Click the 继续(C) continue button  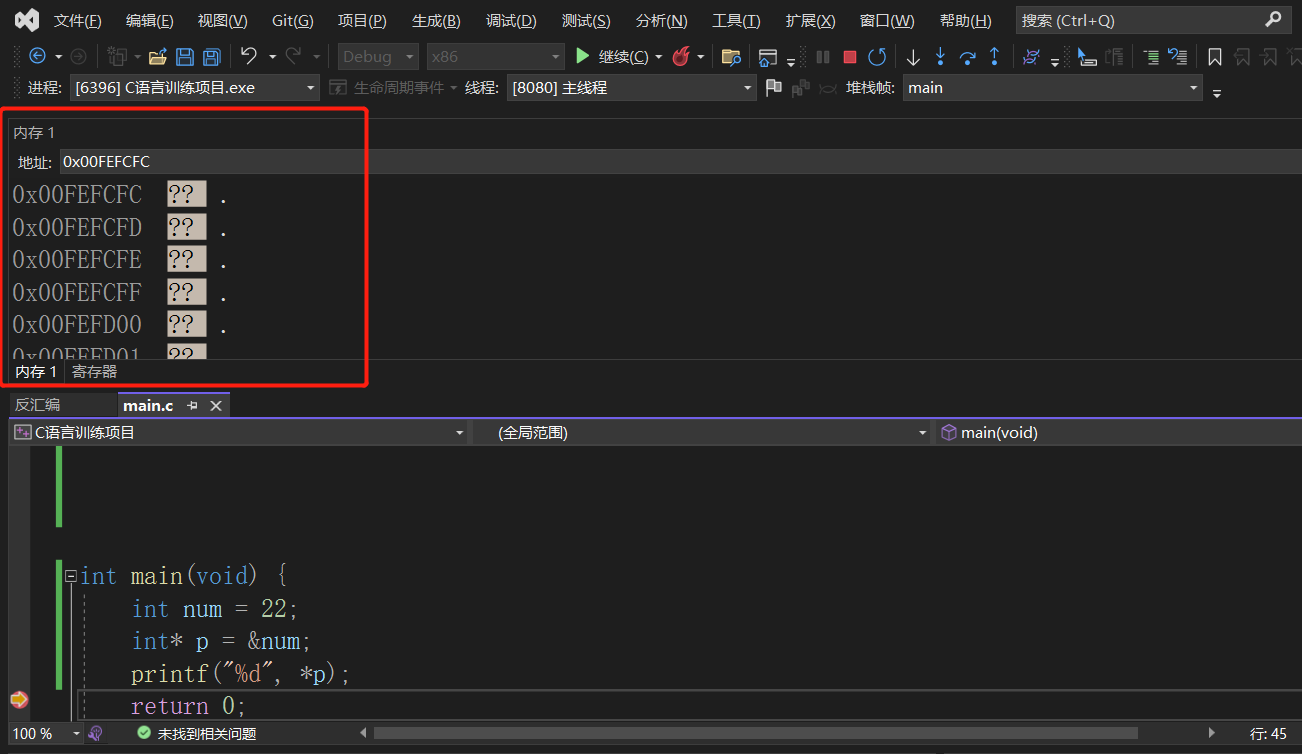[x=612, y=57]
